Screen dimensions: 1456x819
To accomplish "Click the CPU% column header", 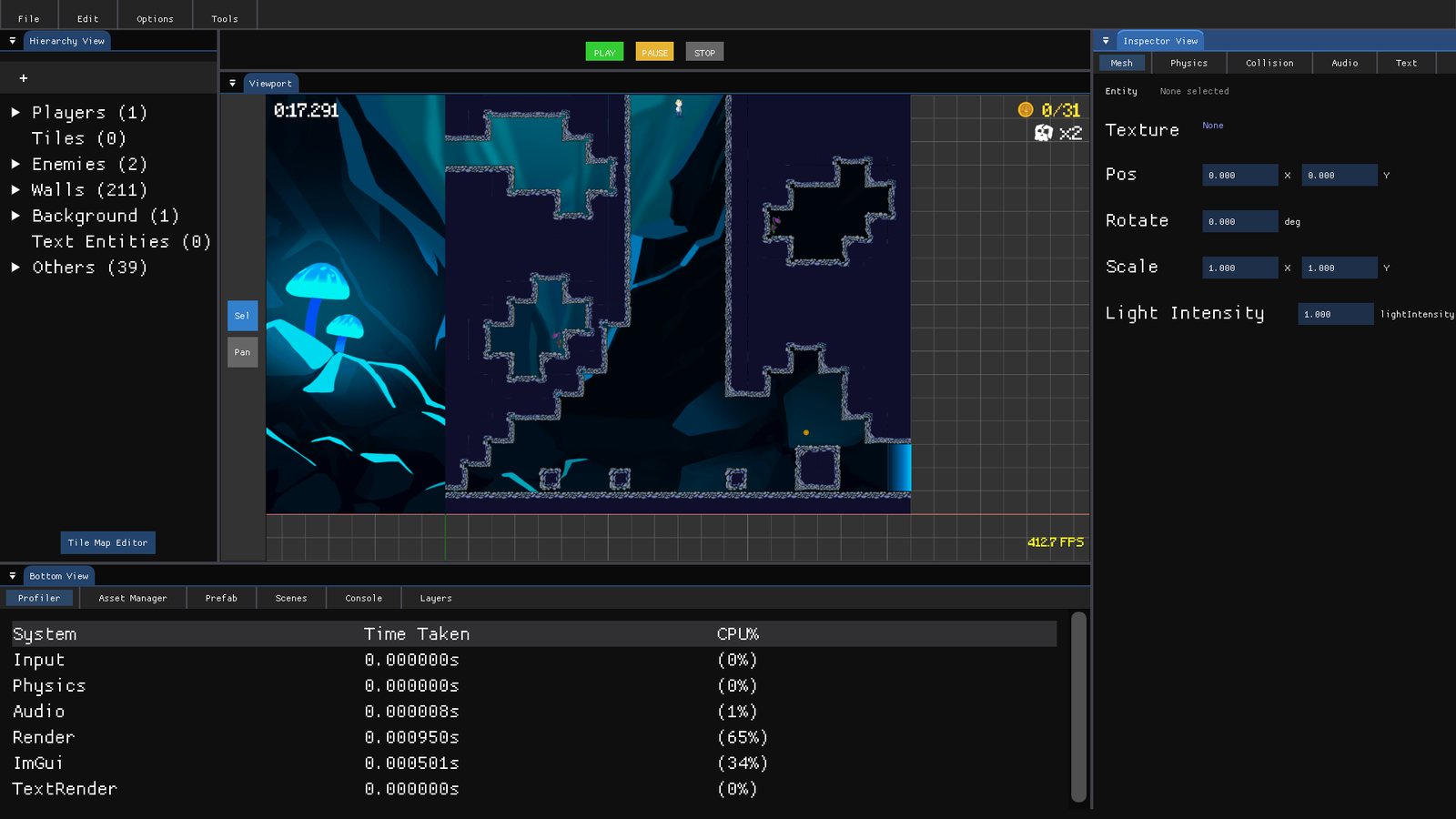I will 738,634.
